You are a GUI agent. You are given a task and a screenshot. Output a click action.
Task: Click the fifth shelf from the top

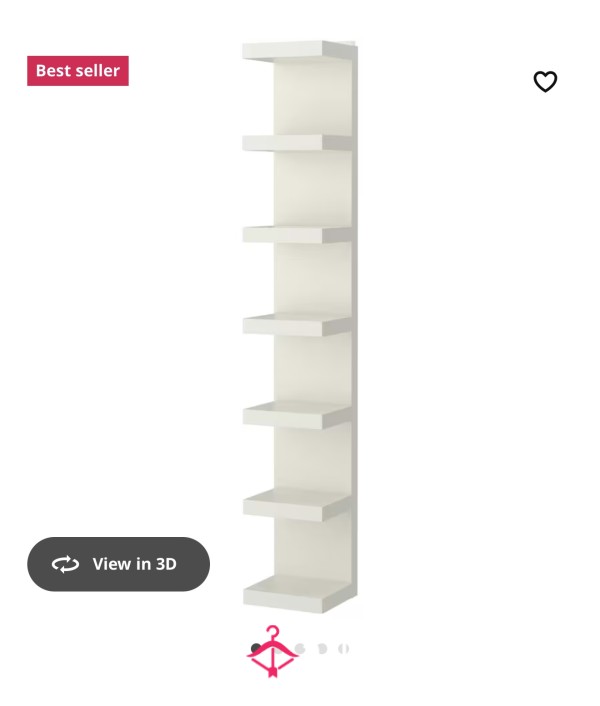click(x=297, y=414)
